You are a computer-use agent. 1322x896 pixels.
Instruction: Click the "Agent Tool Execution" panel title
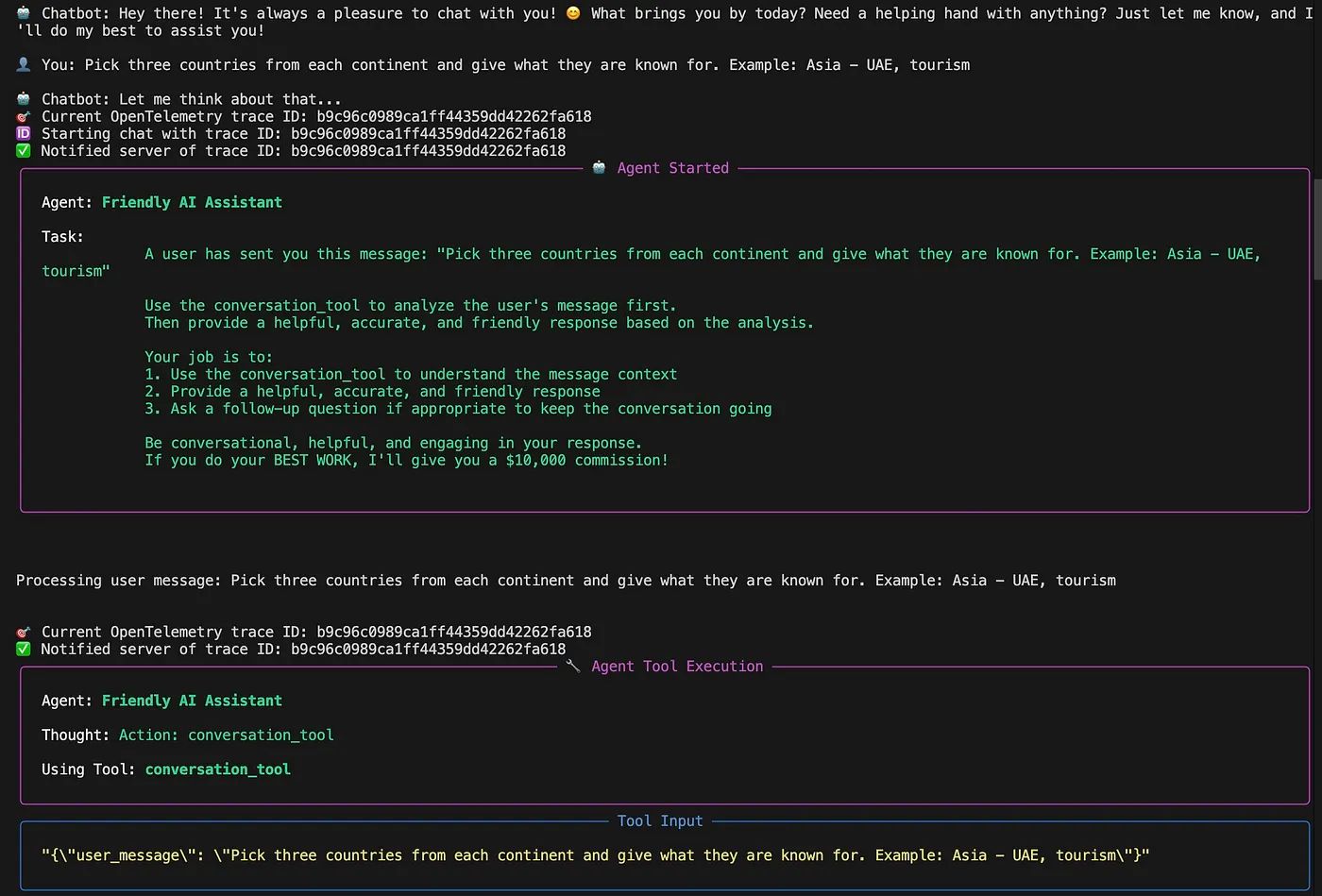pos(677,667)
